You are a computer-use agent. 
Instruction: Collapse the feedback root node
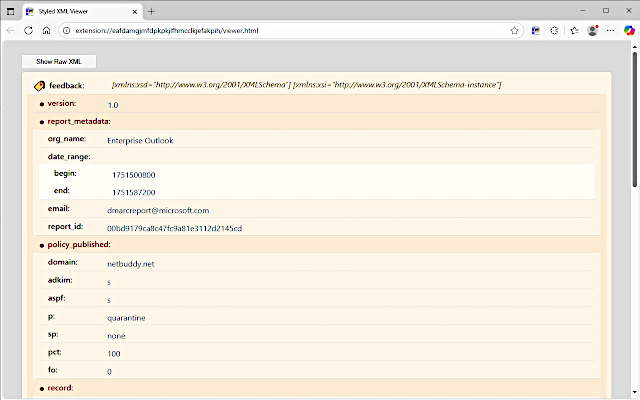point(67,86)
